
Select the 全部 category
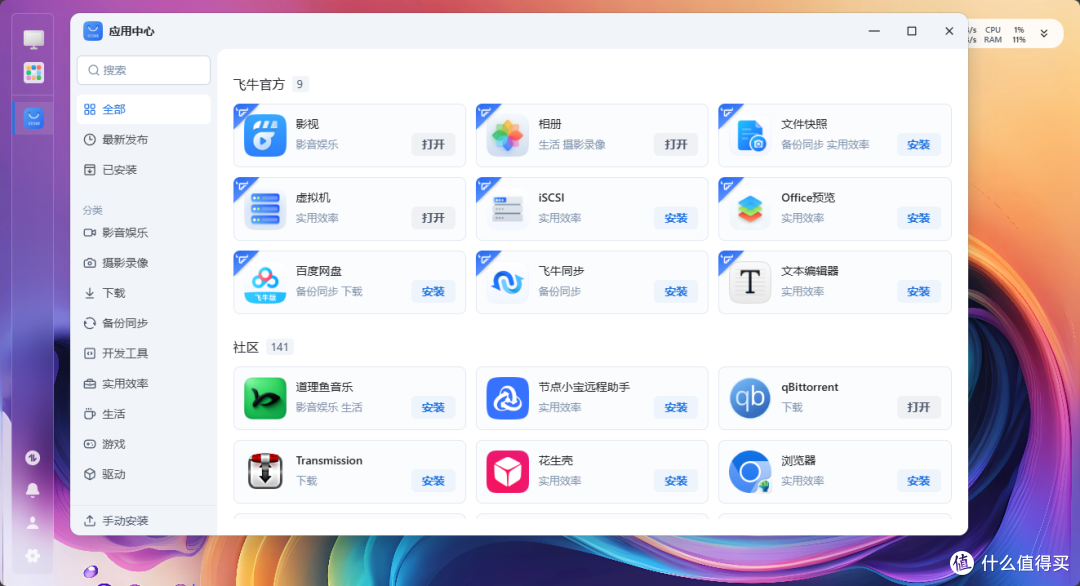coord(143,109)
